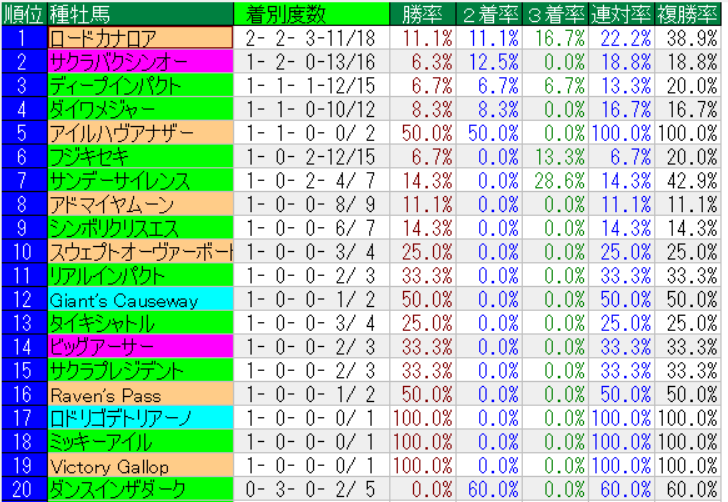The width and height of the screenshot is (728, 502).
Task: Click the サクラバクシンオー name cell
Action: [140, 62]
